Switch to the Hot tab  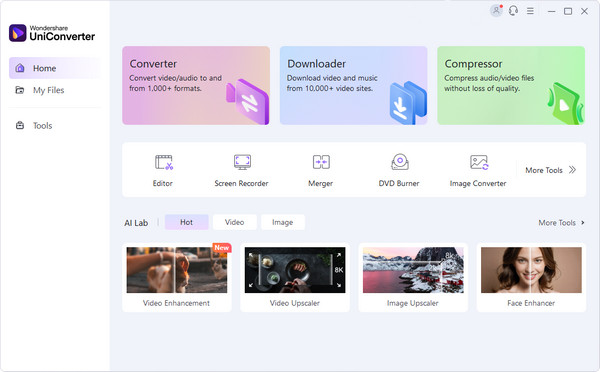[x=186, y=222]
